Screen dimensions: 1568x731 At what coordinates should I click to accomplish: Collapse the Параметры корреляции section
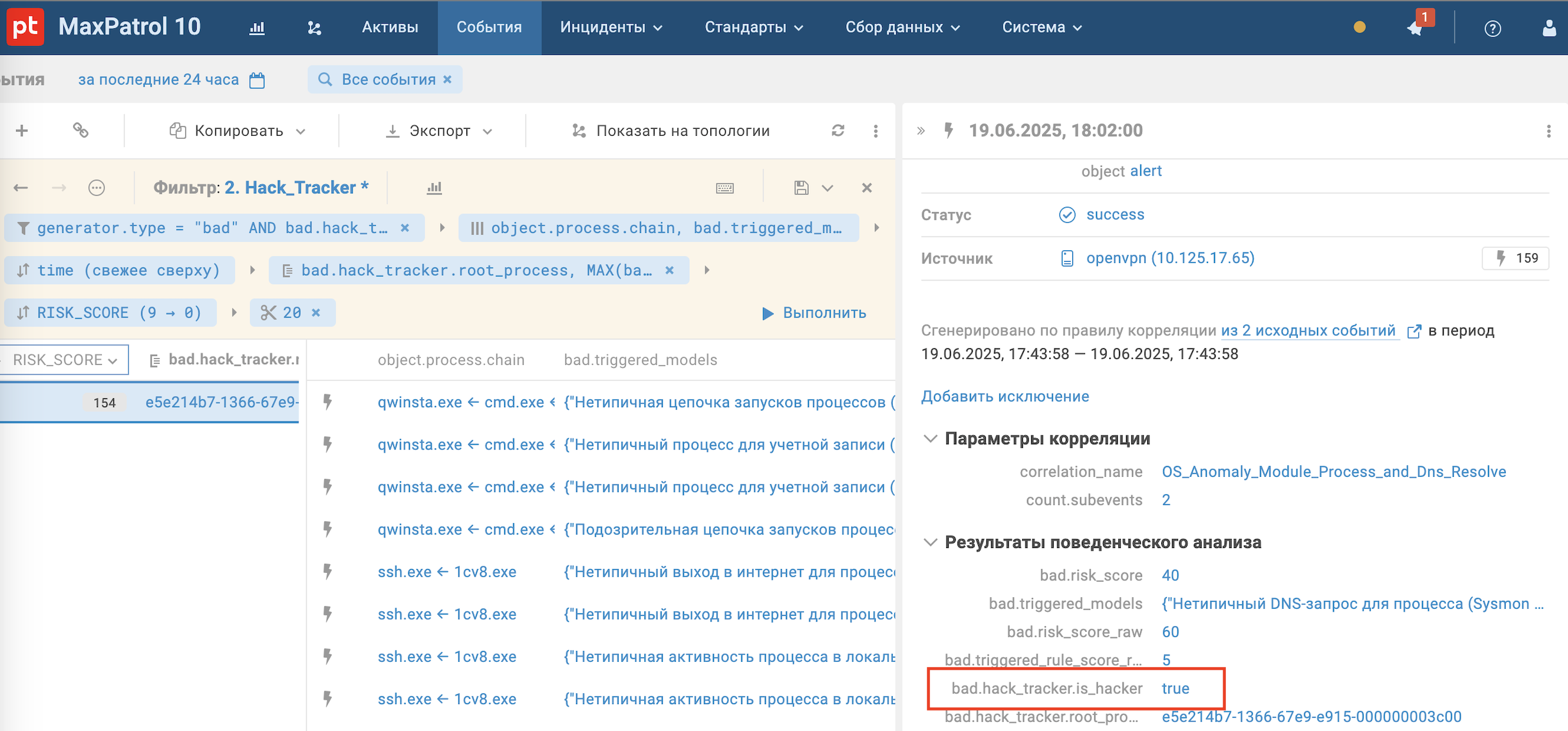(931, 438)
